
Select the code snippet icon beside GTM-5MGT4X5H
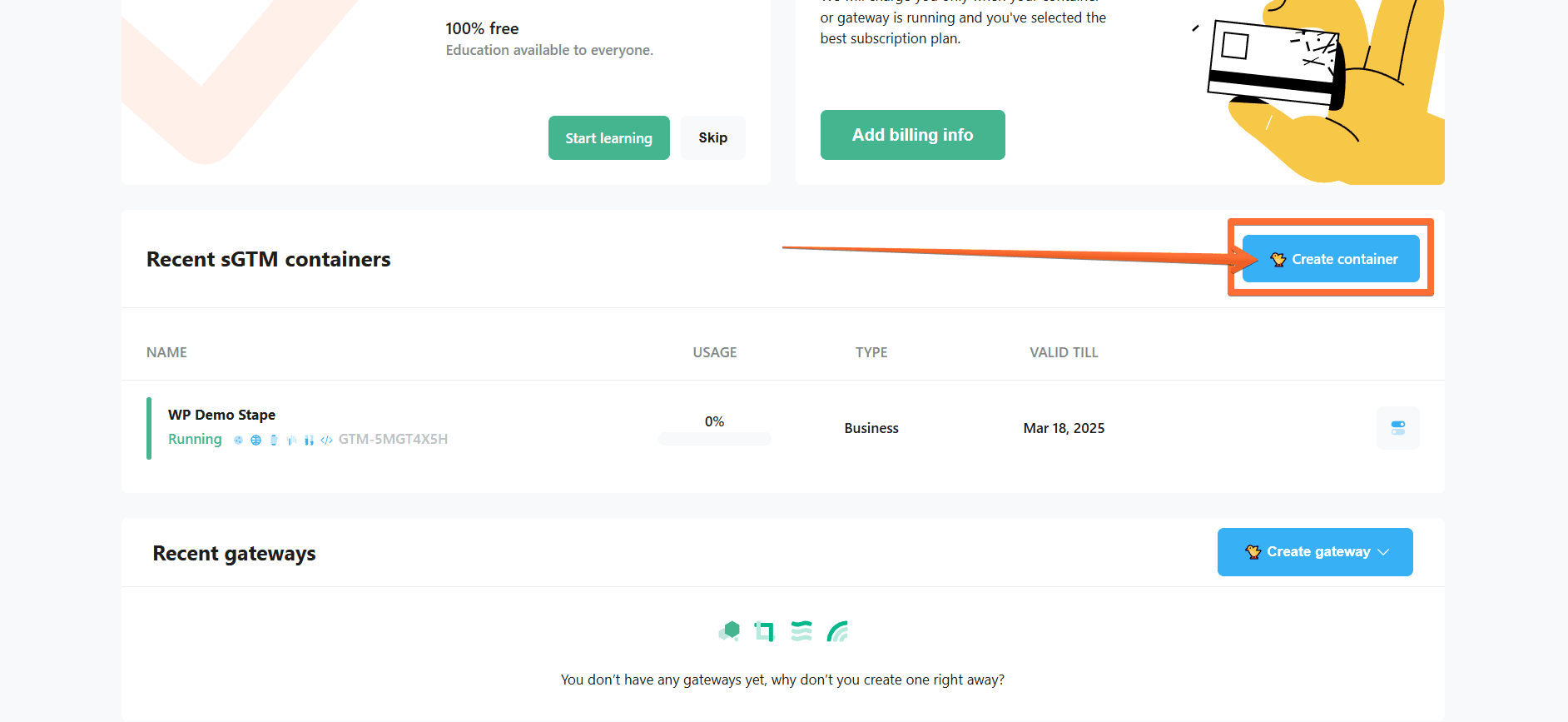click(327, 439)
